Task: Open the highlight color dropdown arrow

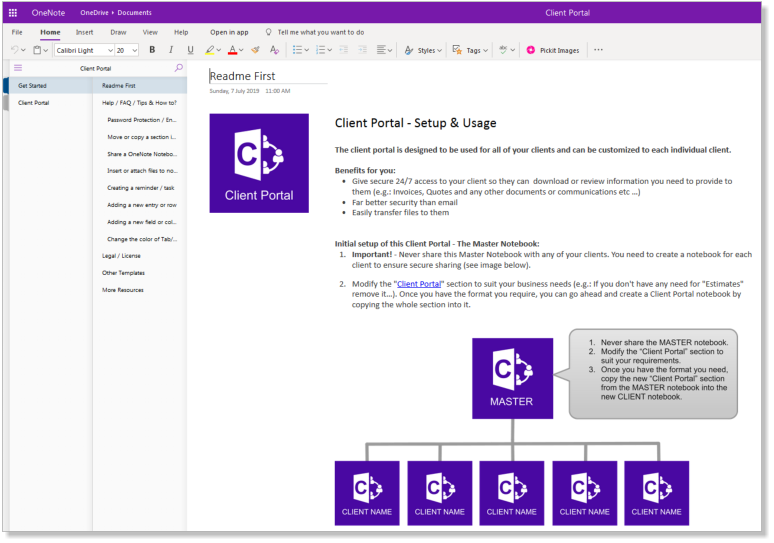Action: point(219,50)
